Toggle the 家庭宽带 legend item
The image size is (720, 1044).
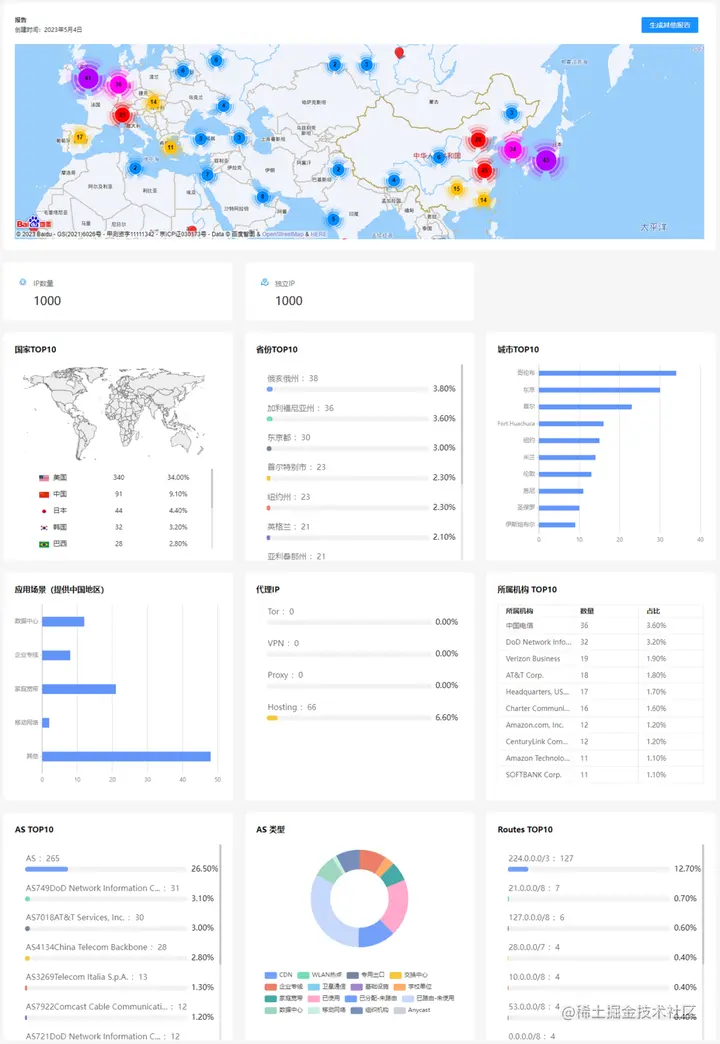point(283,998)
